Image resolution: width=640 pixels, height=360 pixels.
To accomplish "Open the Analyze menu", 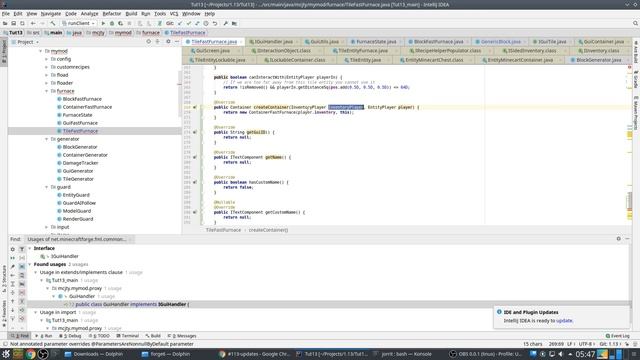I will [x=89, y=13].
